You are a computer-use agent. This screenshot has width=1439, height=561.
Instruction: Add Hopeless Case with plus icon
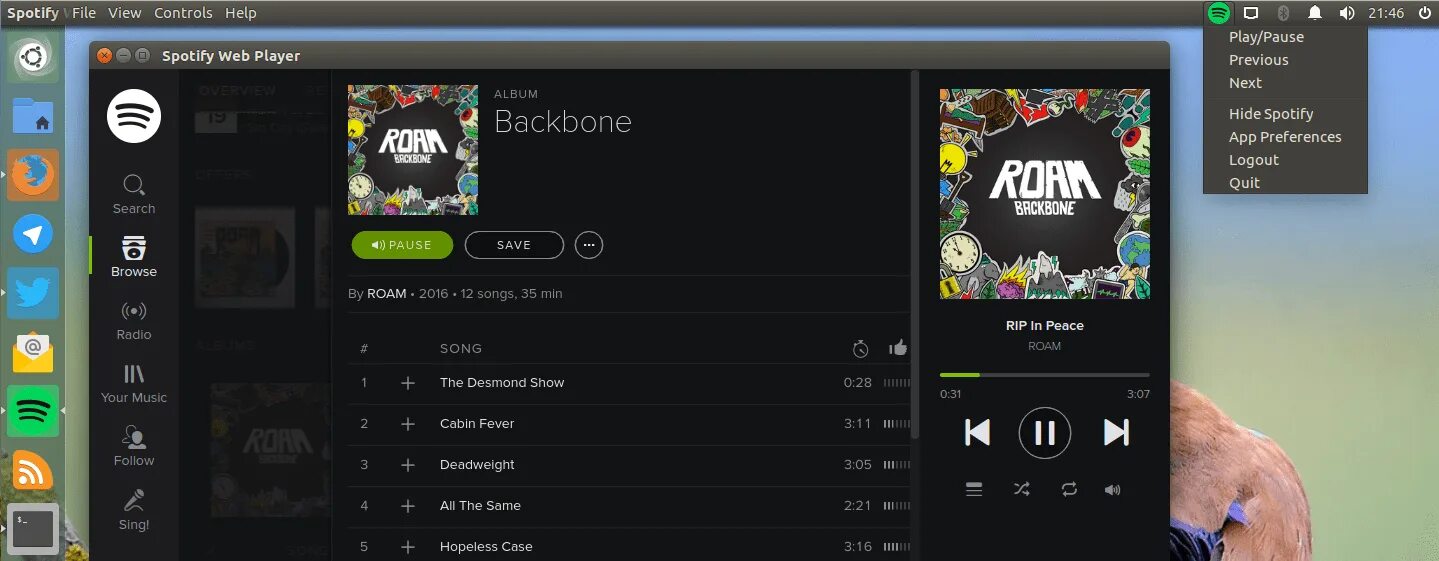click(407, 547)
